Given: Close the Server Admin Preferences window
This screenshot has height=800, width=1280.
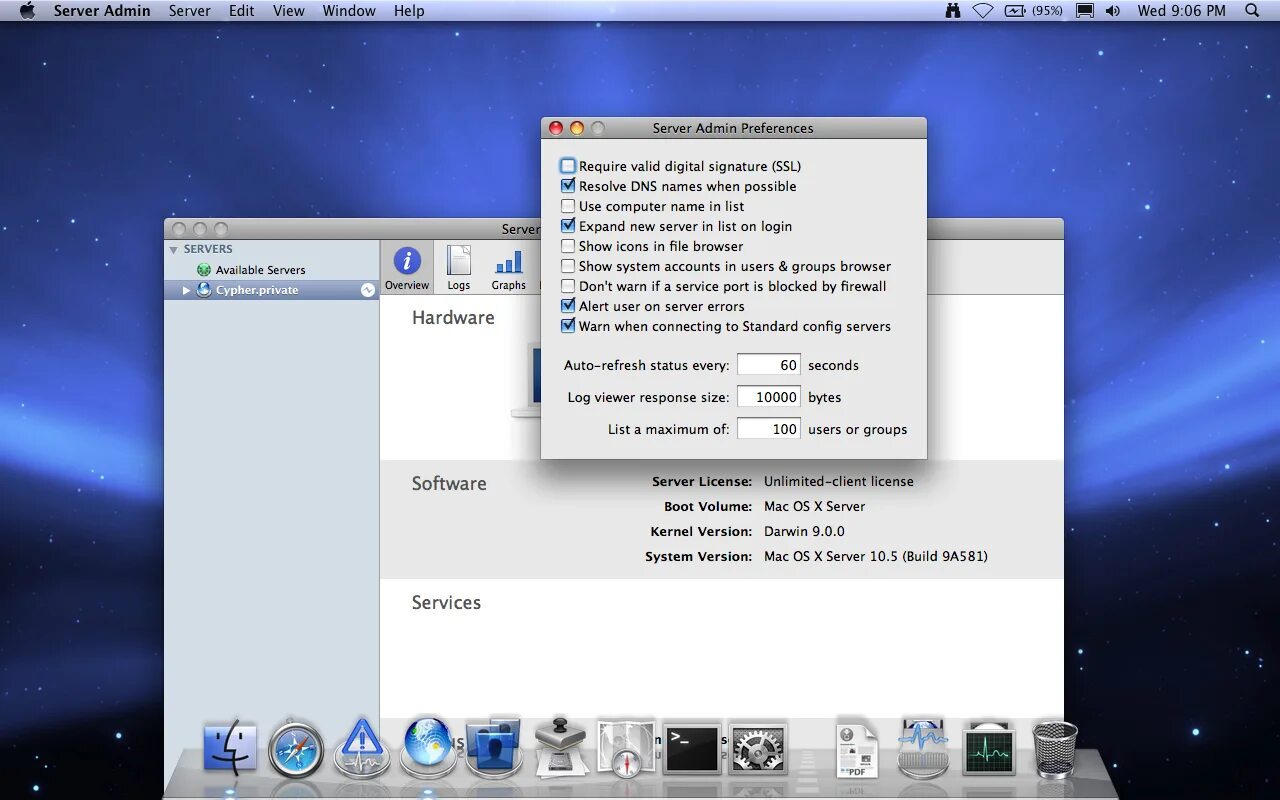Looking at the screenshot, I should click(556, 128).
